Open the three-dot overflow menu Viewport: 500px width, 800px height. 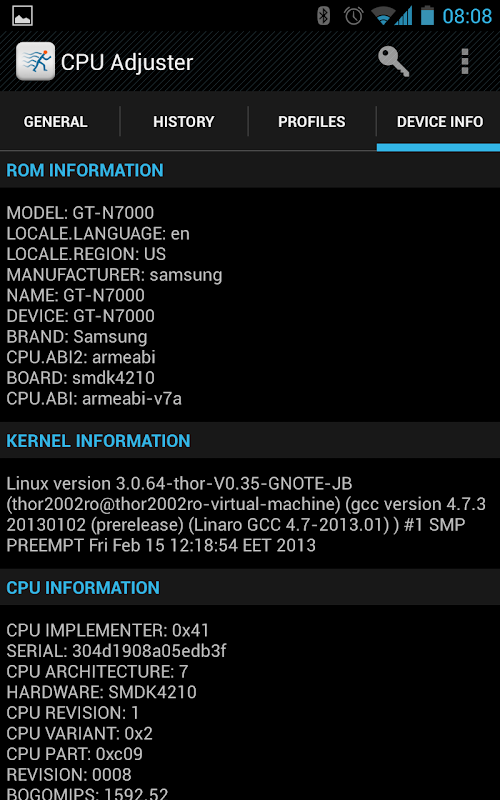point(464,62)
